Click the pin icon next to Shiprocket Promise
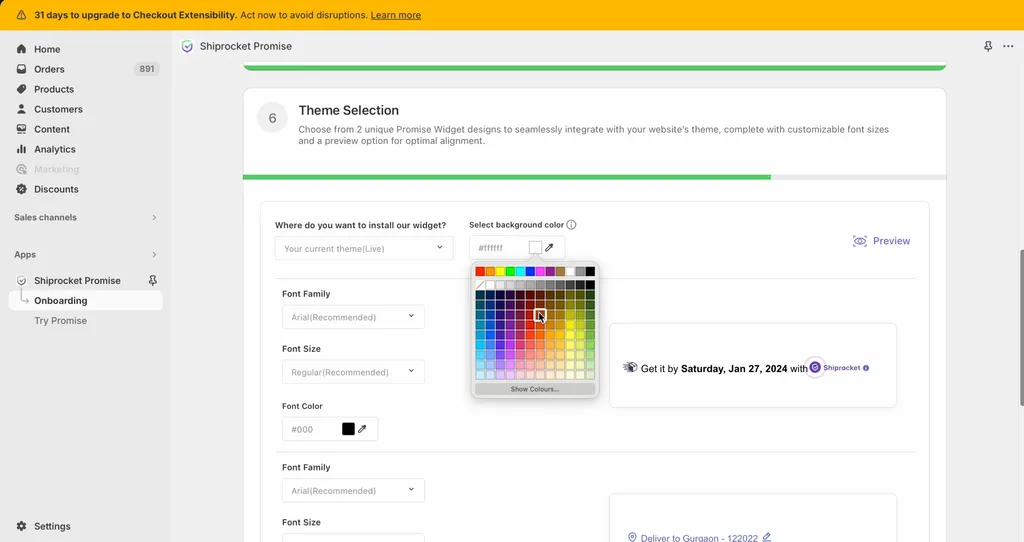1024x542 pixels. pos(153,281)
